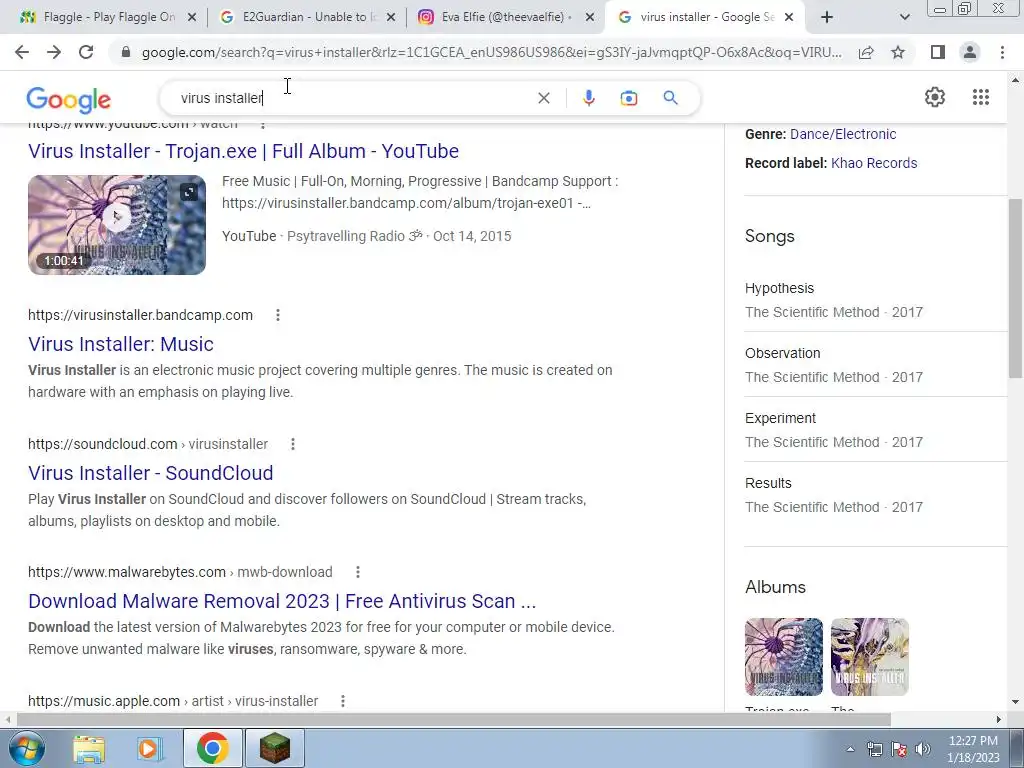Go back to the previous page
Screen dimensions: 1024x768
(22, 52)
